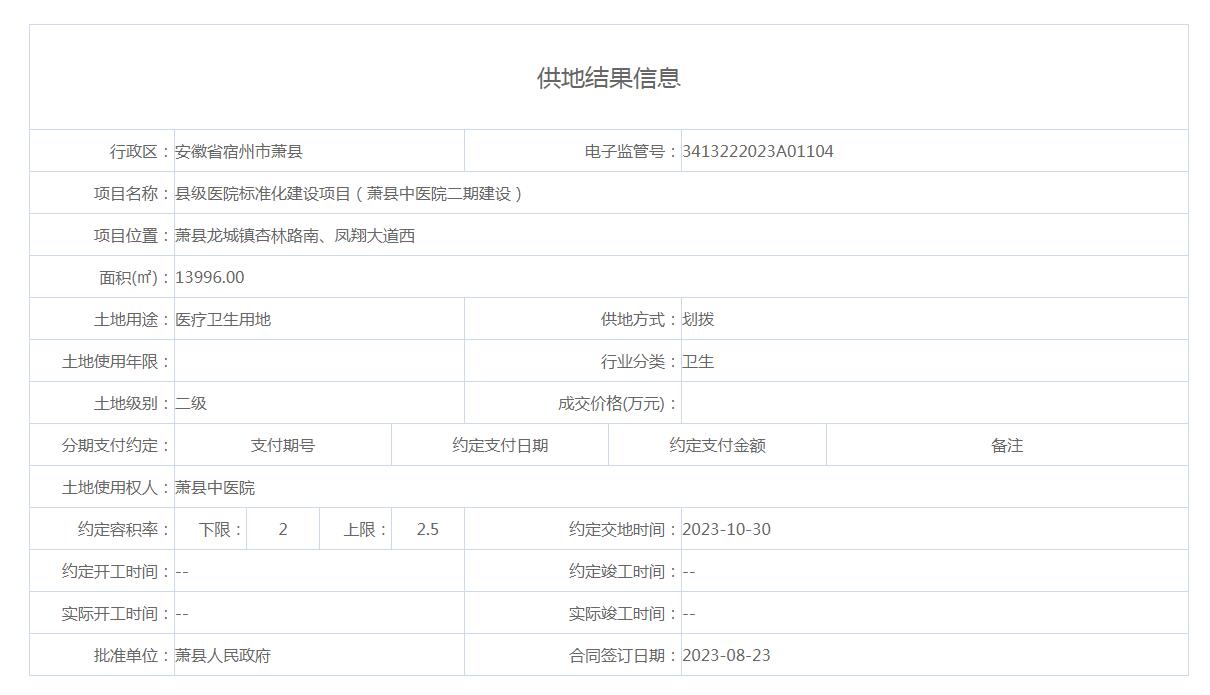Click the administrative region value 安徽省宿州市萧县
1210x695 pixels.
(x=239, y=152)
